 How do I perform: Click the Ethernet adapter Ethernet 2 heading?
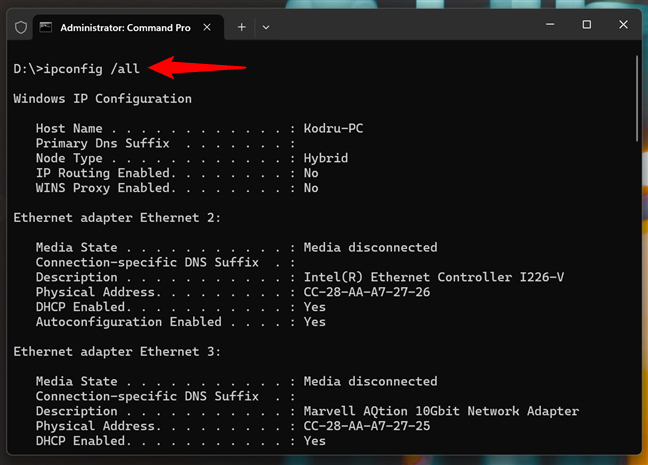coord(117,217)
